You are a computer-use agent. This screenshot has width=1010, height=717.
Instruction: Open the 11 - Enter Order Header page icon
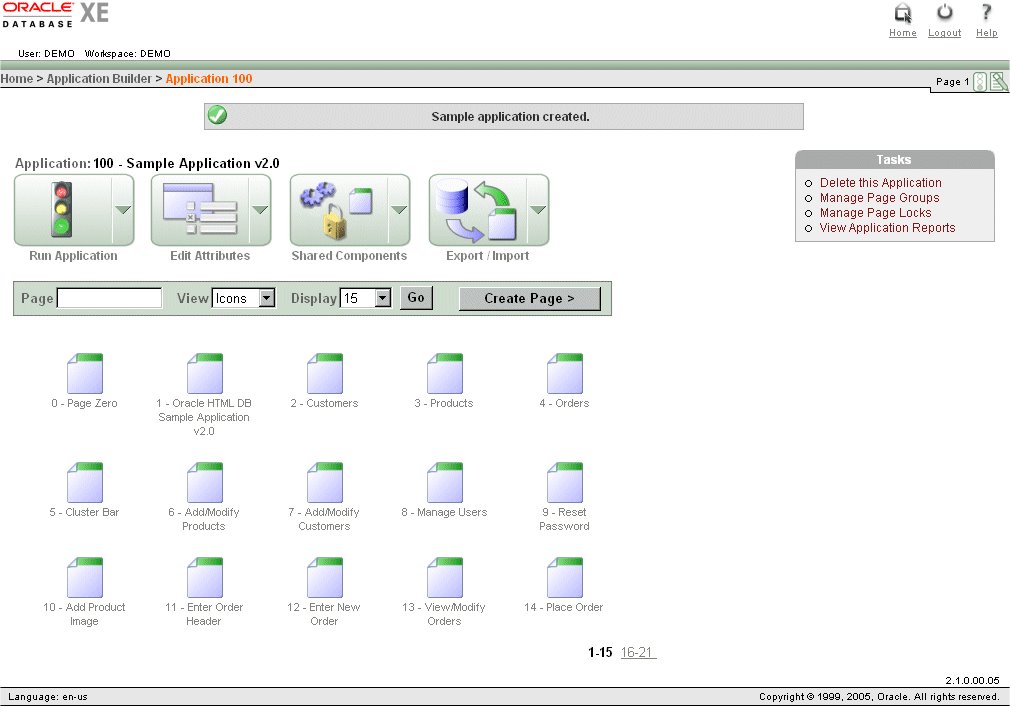click(205, 577)
